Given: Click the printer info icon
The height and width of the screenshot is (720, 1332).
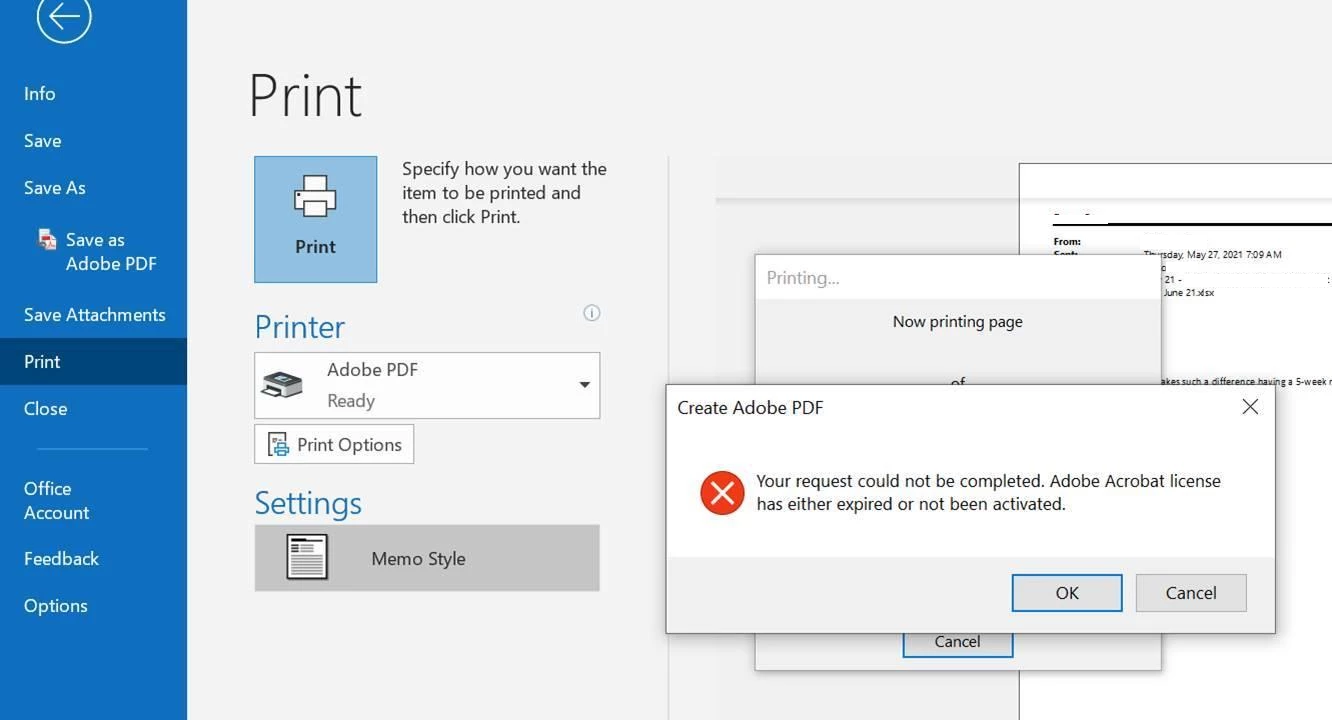Looking at the screenshot, I should [x=592, y=313].
